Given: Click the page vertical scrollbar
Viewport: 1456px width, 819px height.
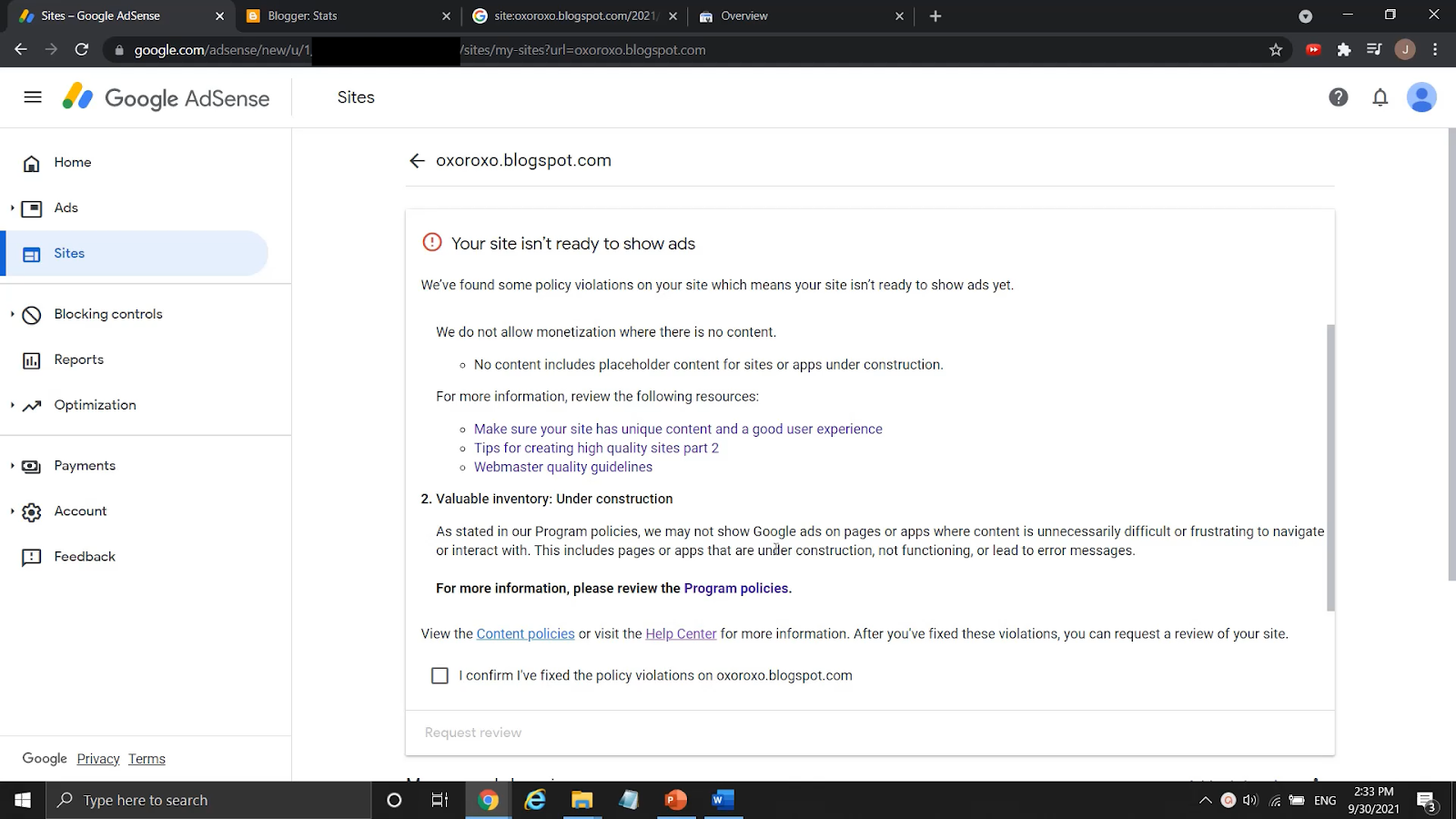Looking at the screenshot, I should pyautogui.click(x=1451, y=355).
